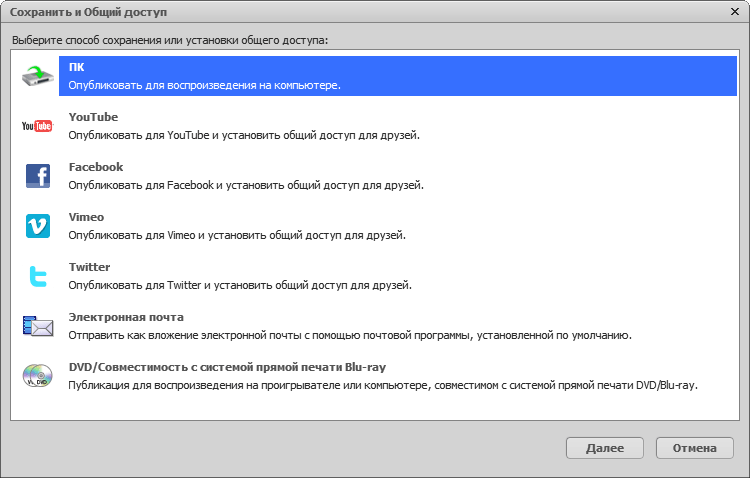Click description 'Опубликовать для Twitter и установить общий доступ'

pos(240,285)
